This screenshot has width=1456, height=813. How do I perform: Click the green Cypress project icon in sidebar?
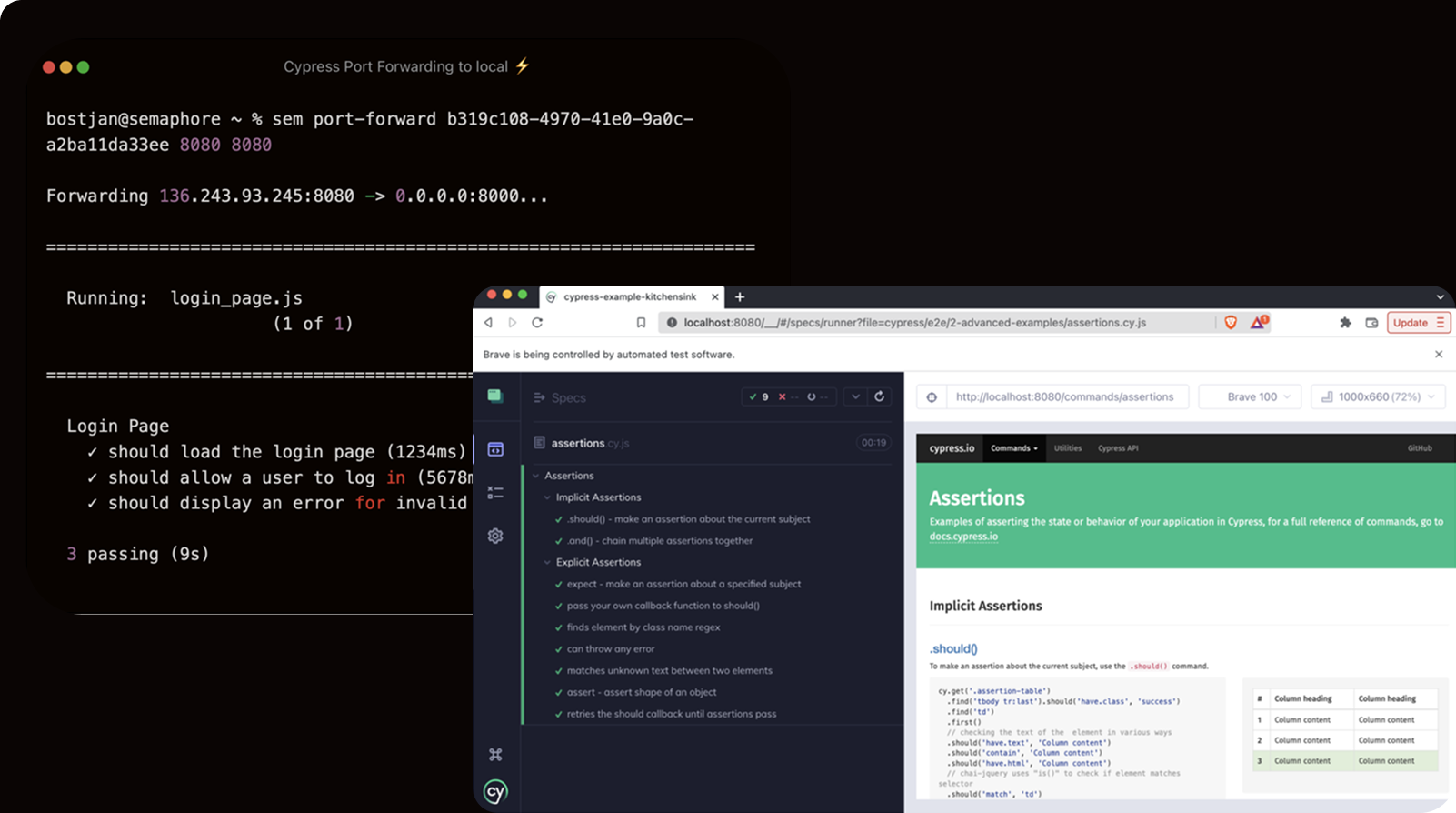[x=495, y=396]
